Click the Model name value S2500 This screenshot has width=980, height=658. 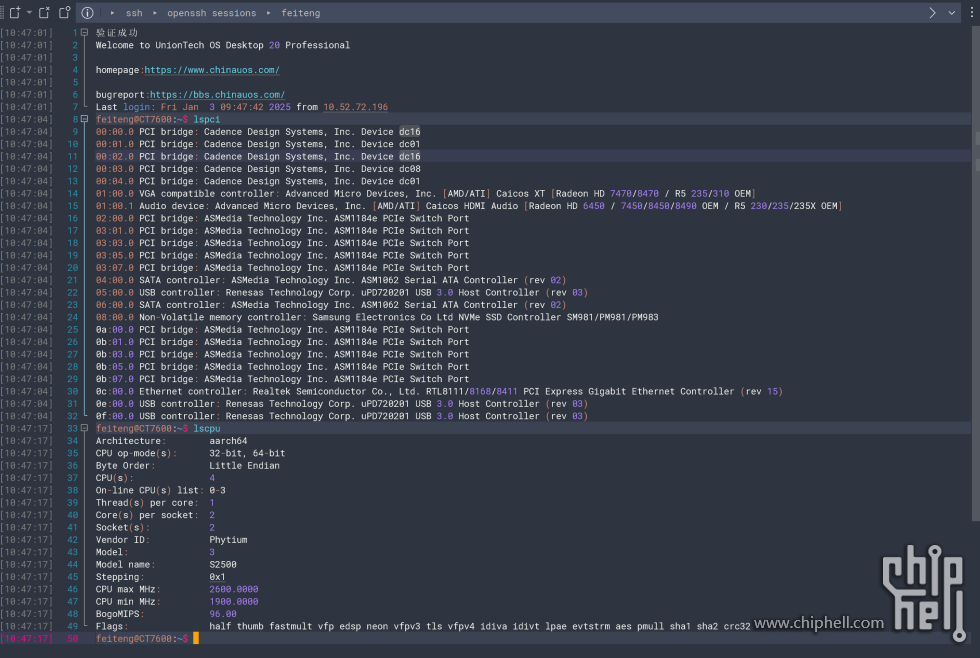tap(222, 564)
